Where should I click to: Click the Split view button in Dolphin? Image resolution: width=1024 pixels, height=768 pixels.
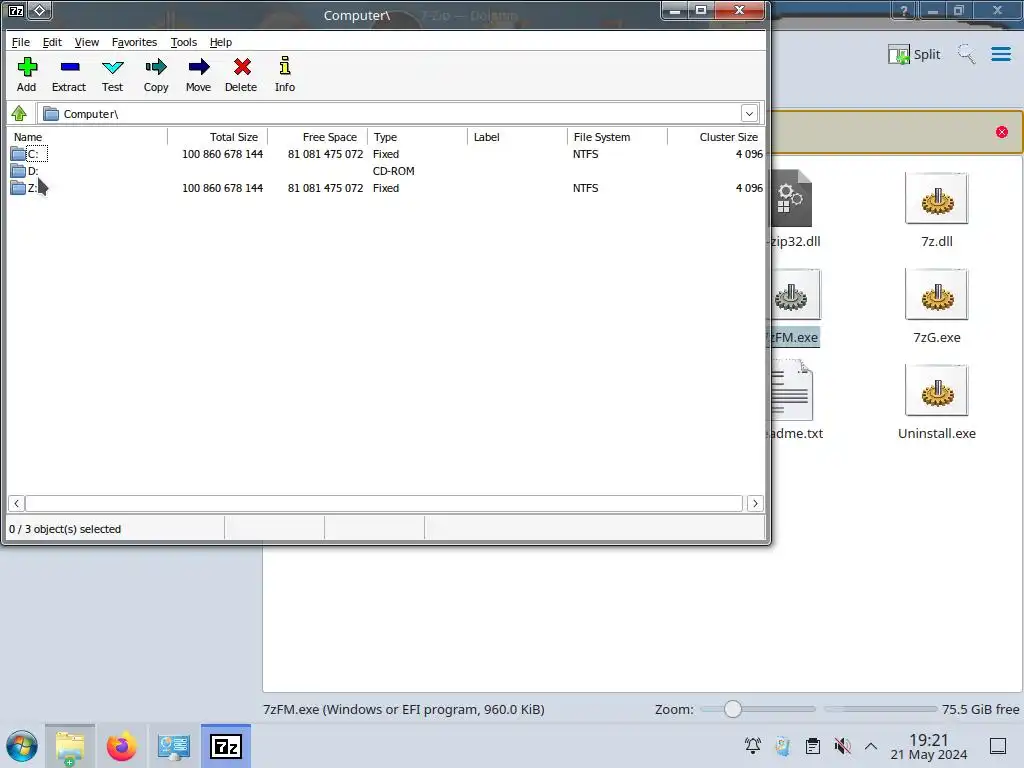pos(914,54)
